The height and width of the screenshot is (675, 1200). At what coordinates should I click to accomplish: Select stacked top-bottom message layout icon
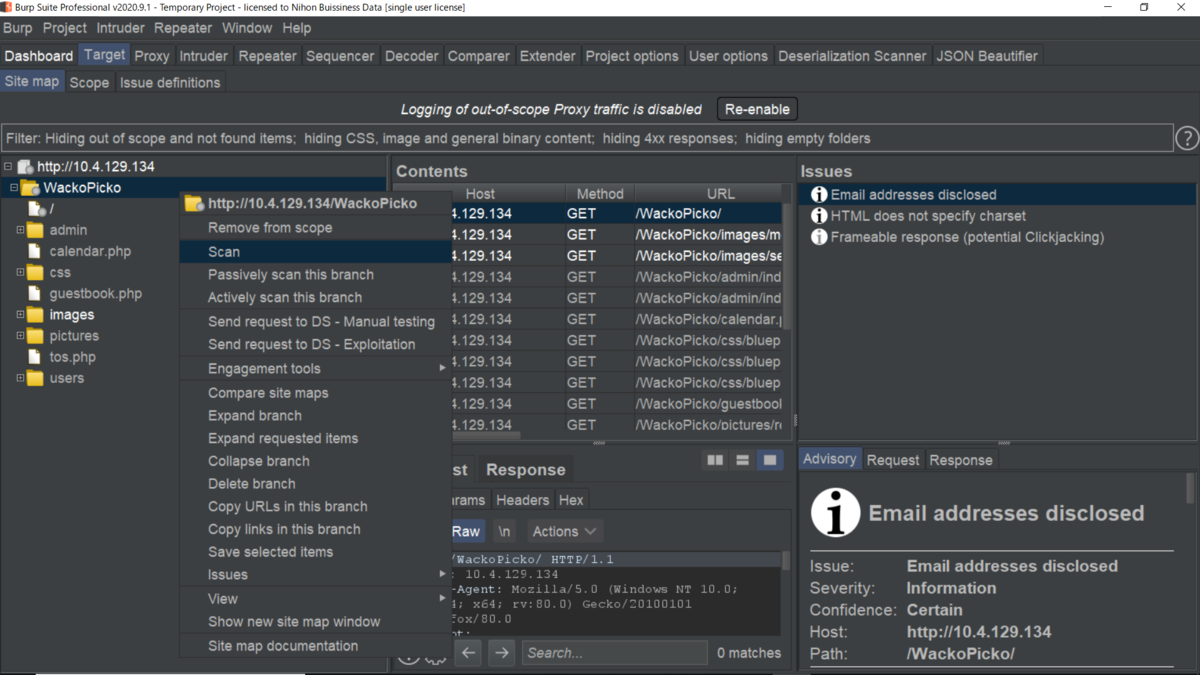tap(742, 460)
